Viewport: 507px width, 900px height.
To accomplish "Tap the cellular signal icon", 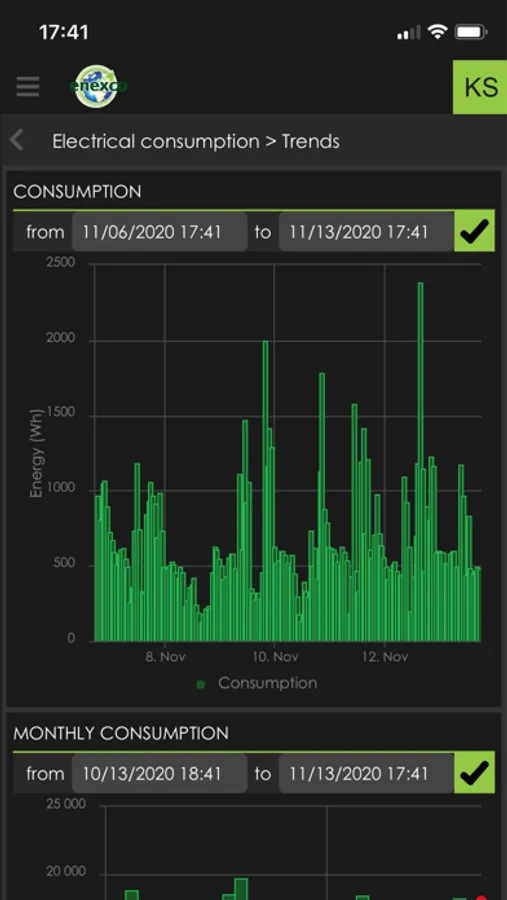I will pyautogui.click(x=409, y=33).
